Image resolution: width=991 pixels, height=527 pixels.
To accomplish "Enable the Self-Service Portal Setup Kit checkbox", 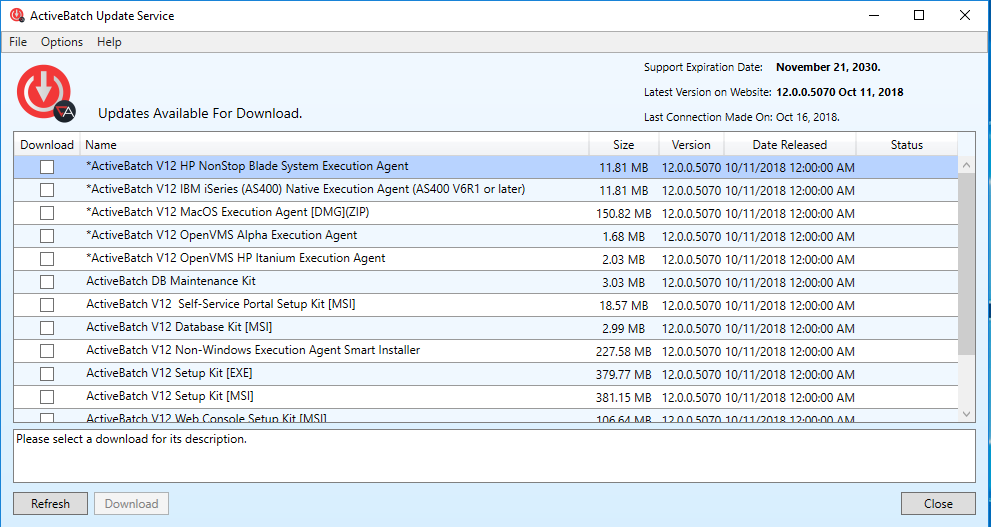I will (47, 305).
